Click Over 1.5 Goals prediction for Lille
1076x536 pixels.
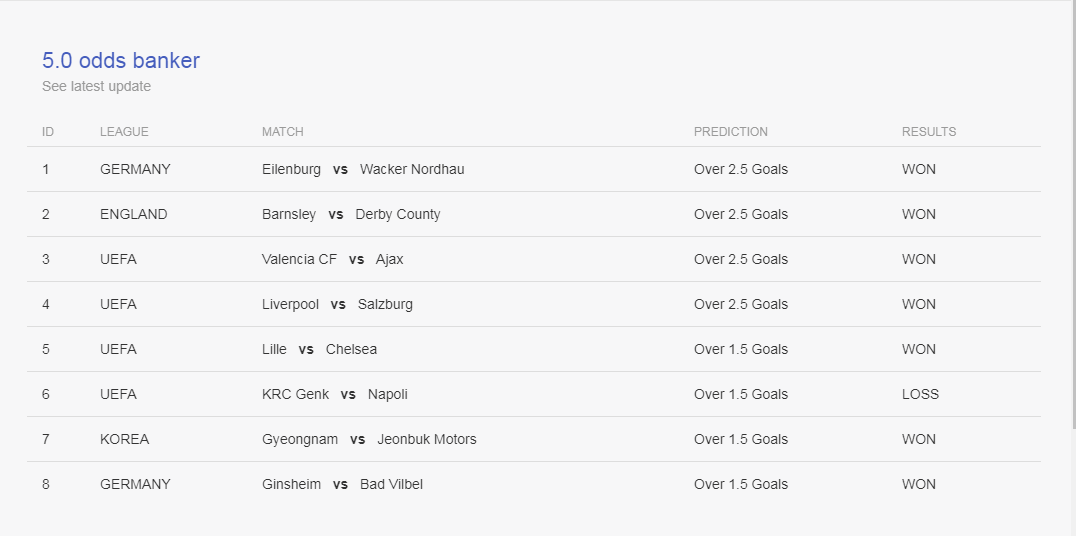tap(741, 349)
